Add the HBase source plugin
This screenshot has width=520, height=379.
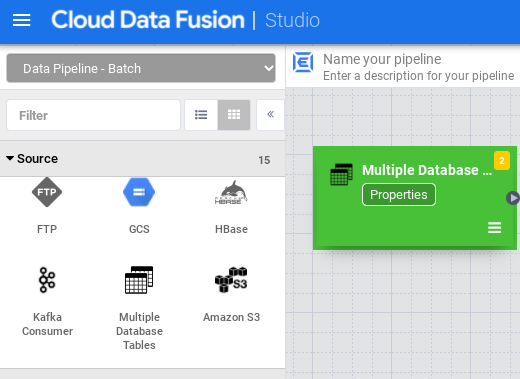pyautogui.click(x=231, y=206)
